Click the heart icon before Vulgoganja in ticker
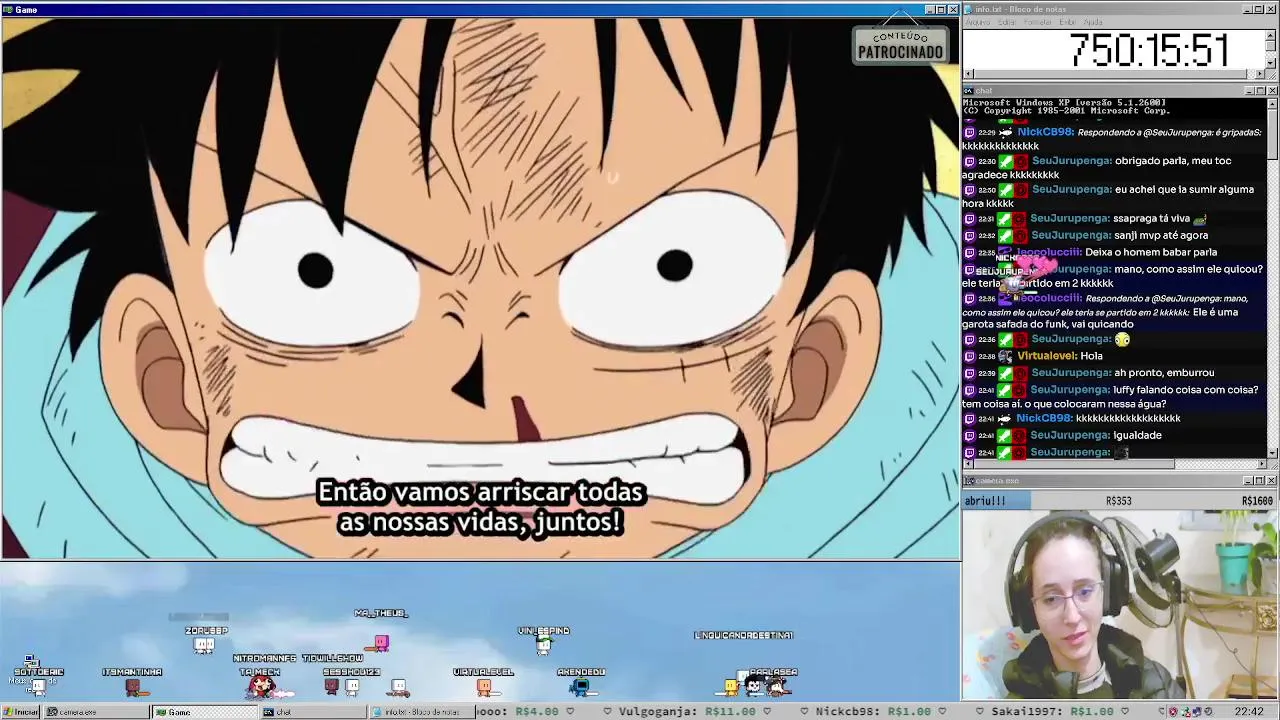The width and height of the screenshot is (1280, 720). (607, 712)
